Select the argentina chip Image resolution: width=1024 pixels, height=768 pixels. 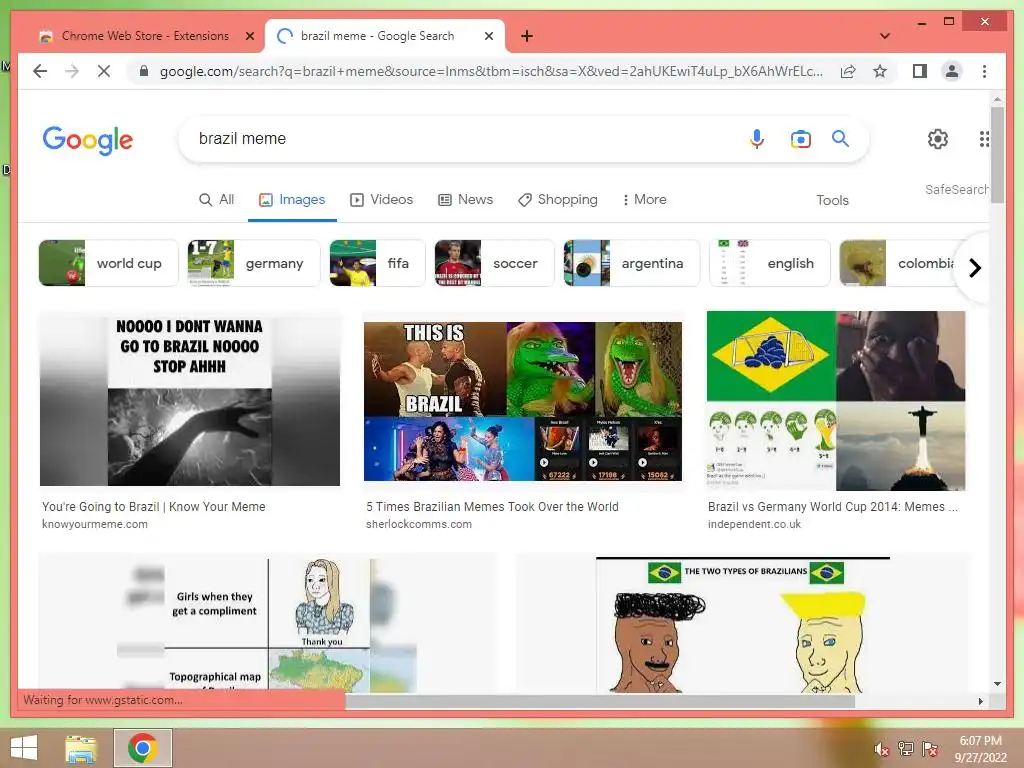(x=632, y=263)
